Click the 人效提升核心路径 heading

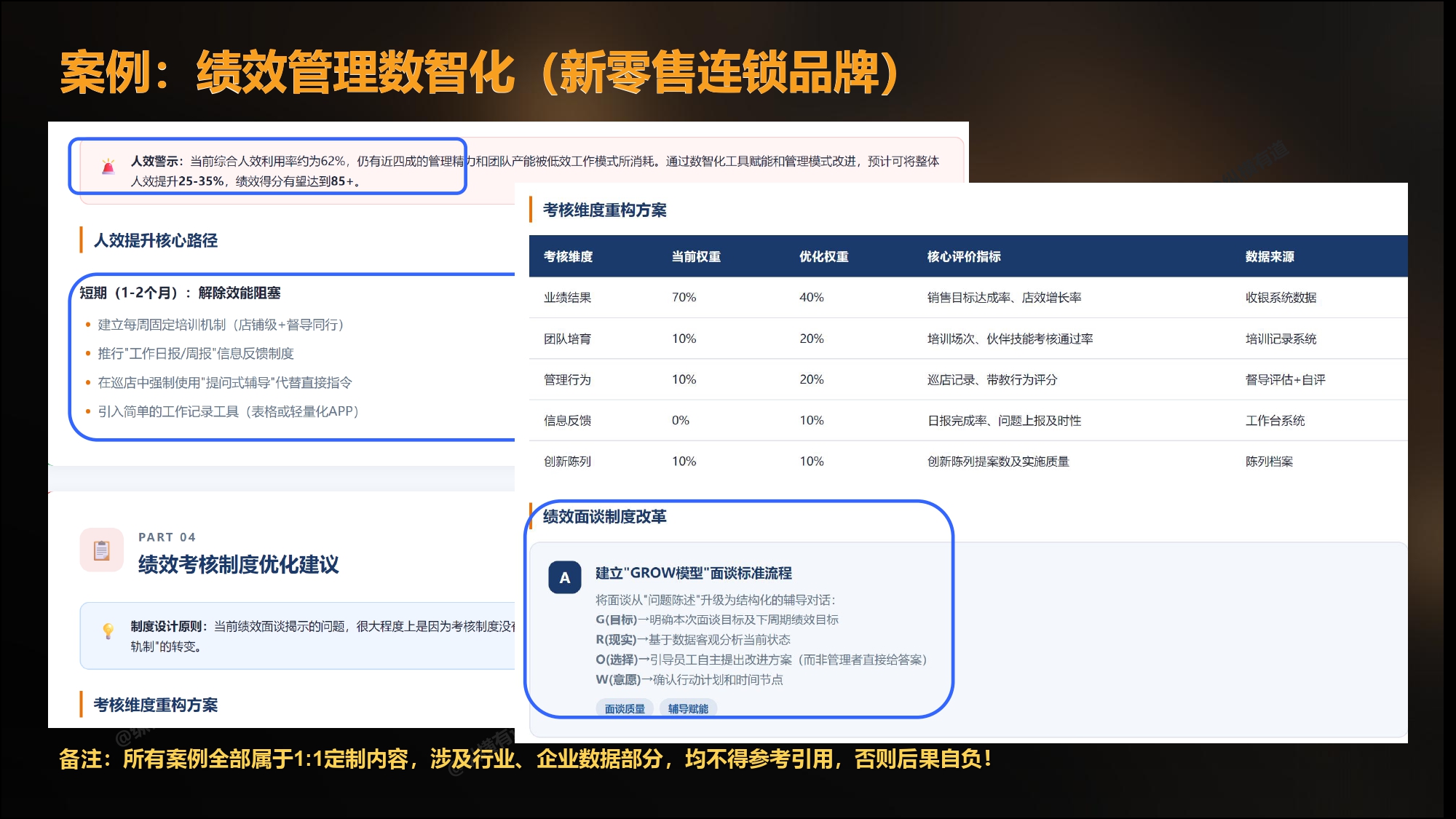pyautogui.click(x=156, y=240)
